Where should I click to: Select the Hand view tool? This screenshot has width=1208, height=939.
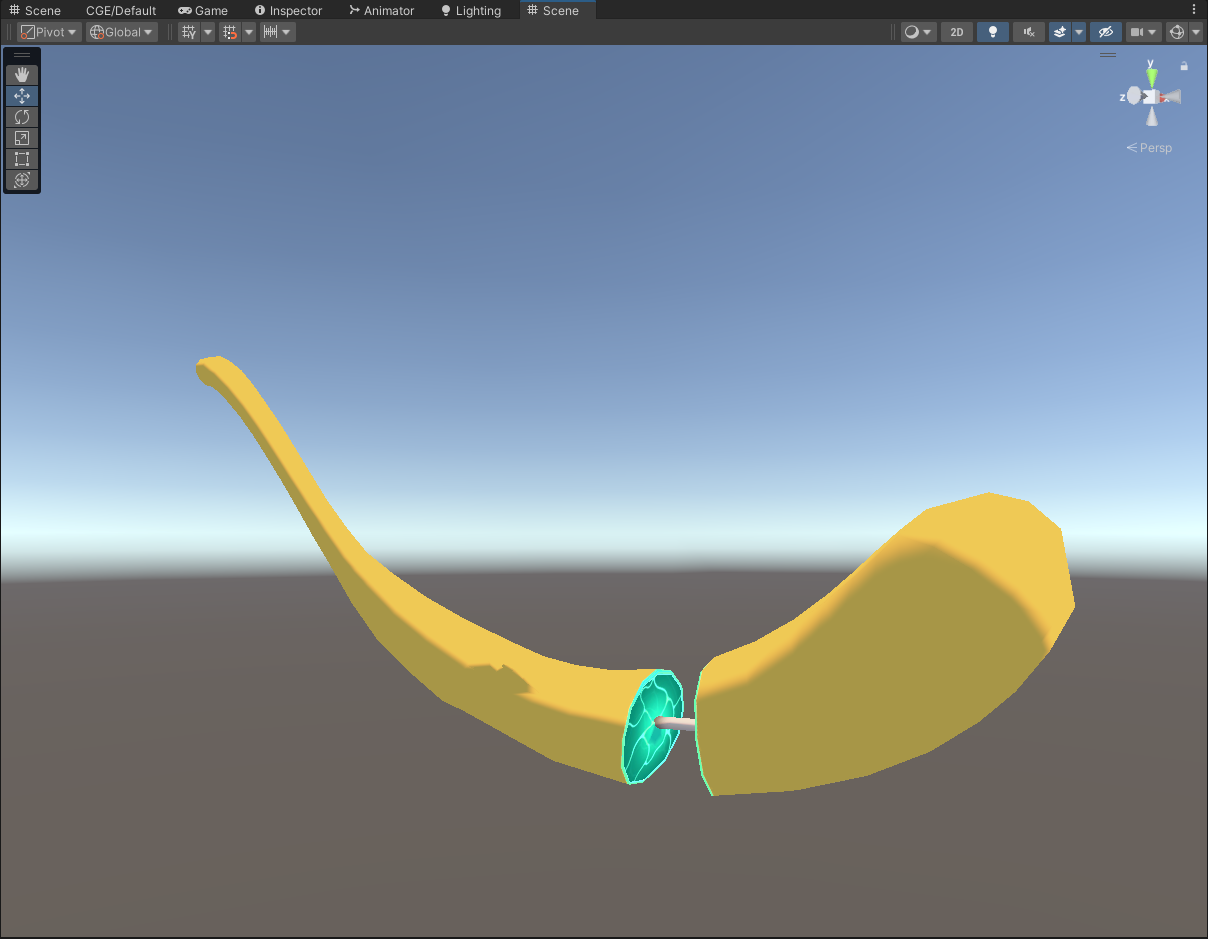22,75
